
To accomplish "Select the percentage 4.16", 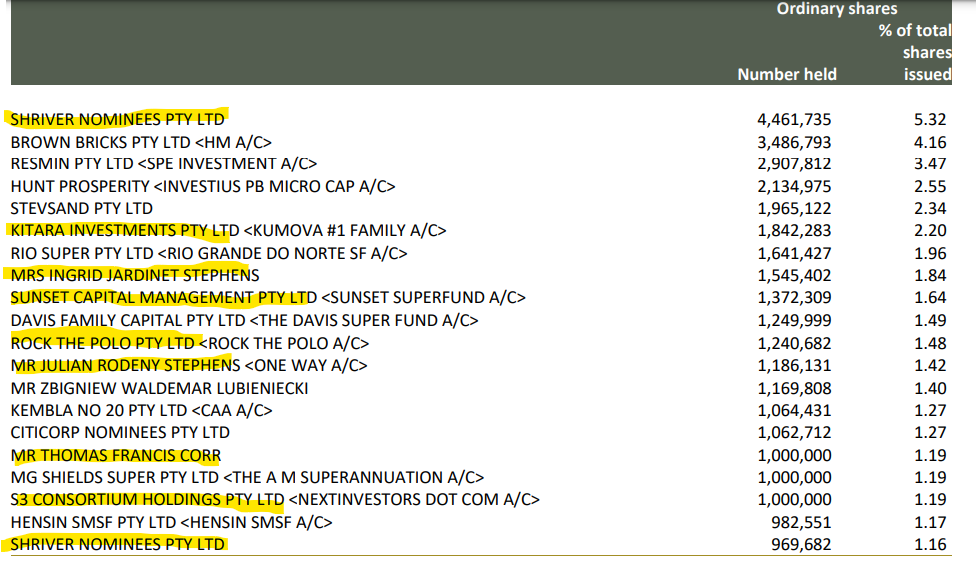I will (930, 142).
